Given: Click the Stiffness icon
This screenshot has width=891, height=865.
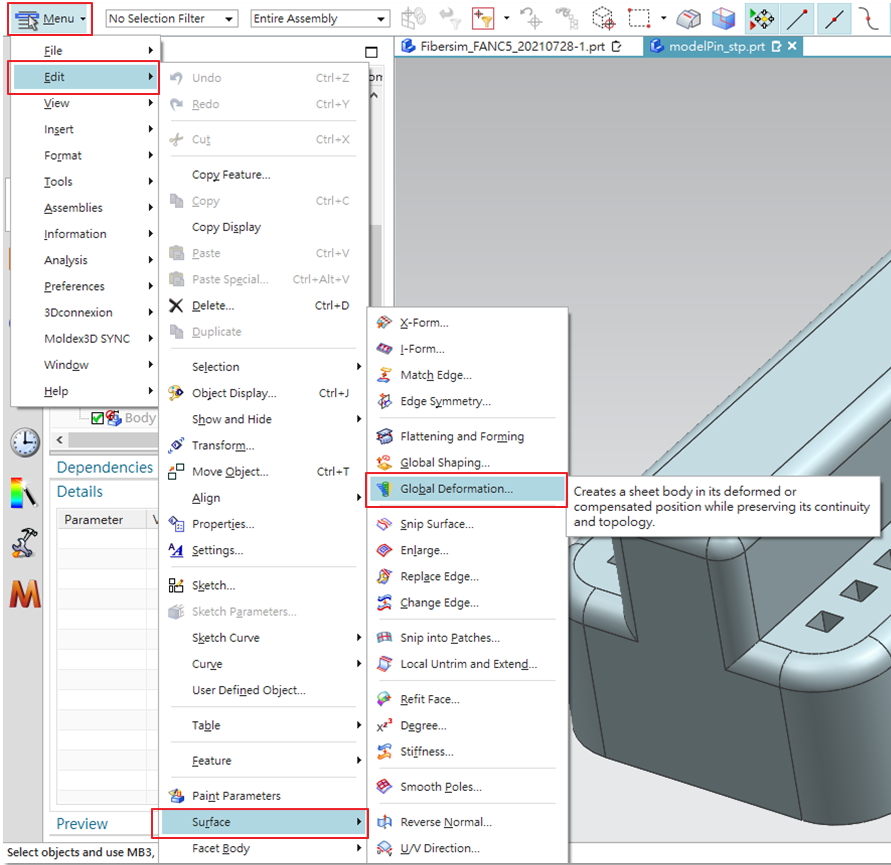Looking at the screenshot, I should pyautogui.click(x=384, y=751).
